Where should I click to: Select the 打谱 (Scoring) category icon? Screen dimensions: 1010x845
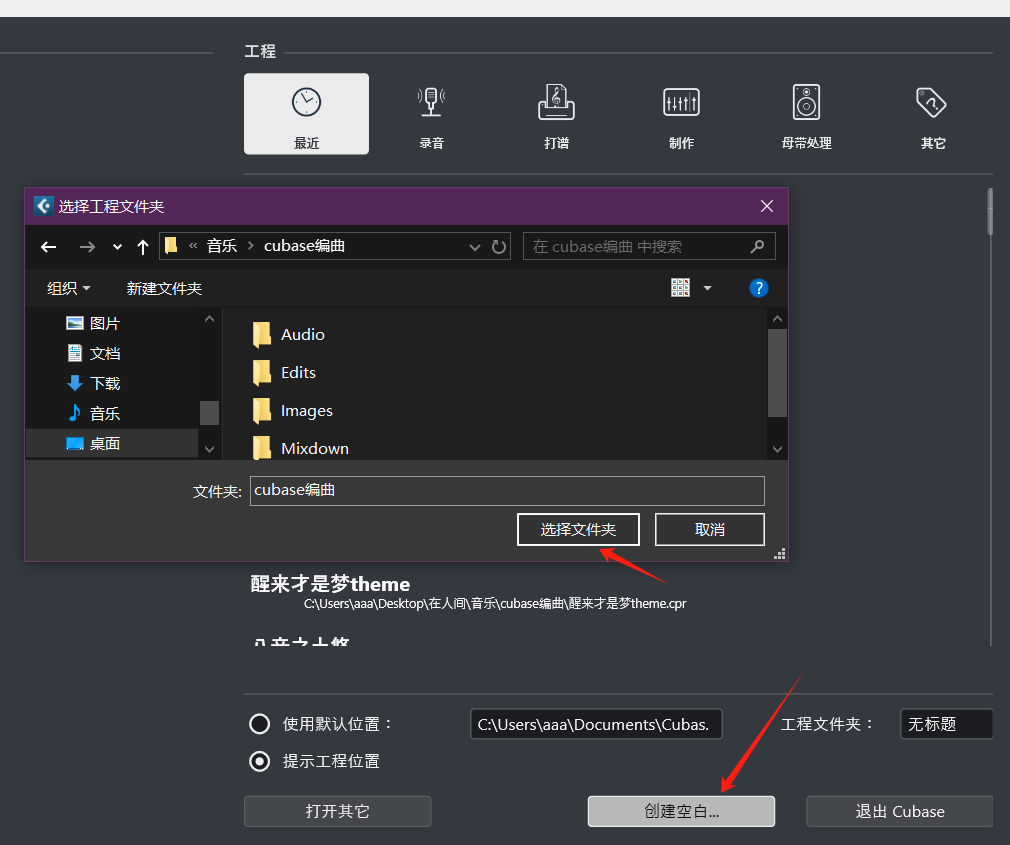pyautogui.click(x=556, y=112)
